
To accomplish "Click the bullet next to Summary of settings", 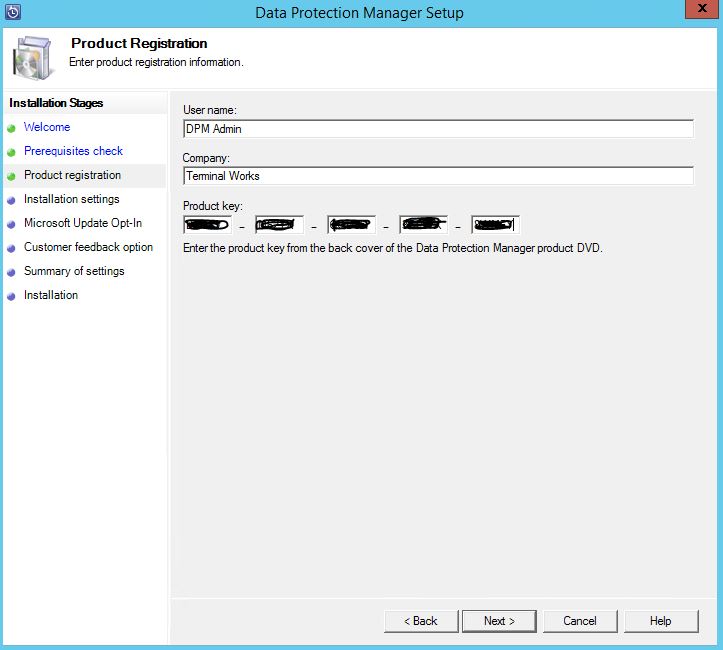I will 12,272.
